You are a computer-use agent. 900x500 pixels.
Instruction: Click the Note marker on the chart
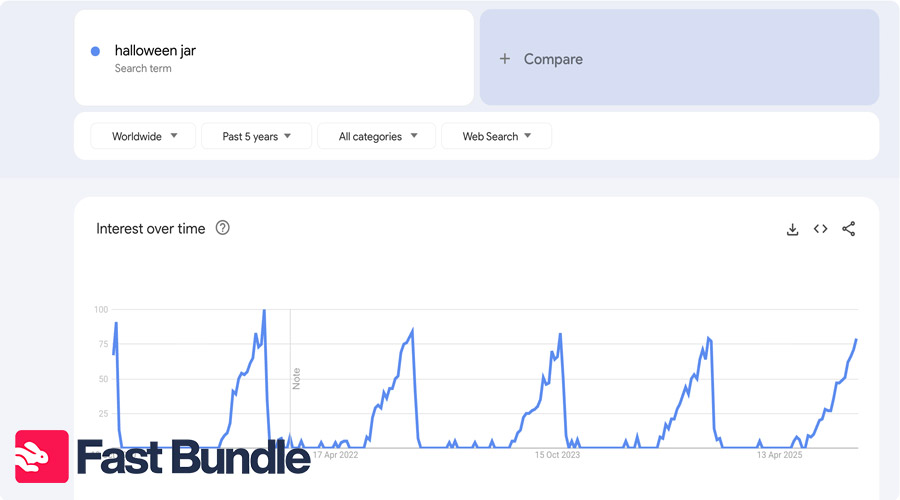[x=296, y=378]
